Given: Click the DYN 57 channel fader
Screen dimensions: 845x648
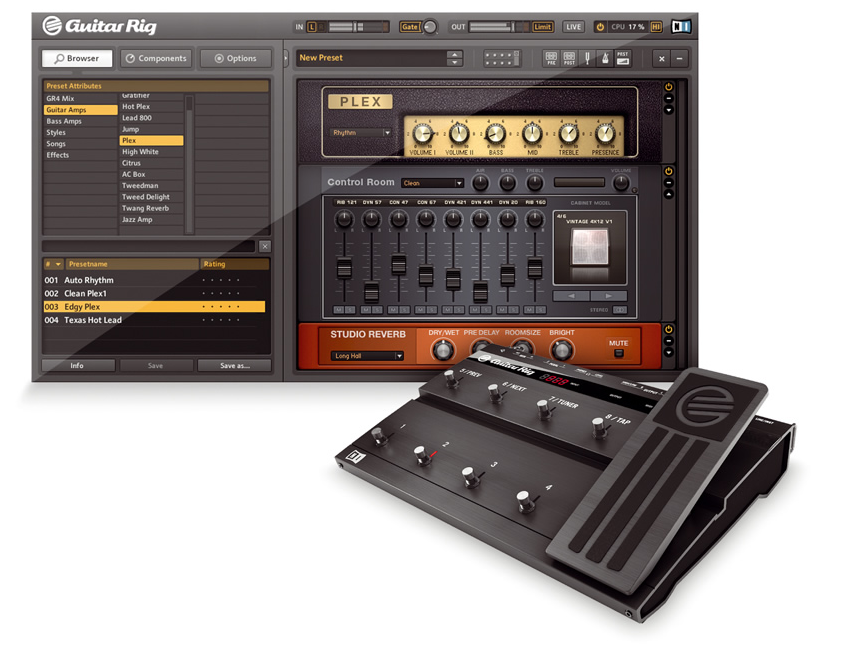Looking at the screenshot, I should (371, 292).
